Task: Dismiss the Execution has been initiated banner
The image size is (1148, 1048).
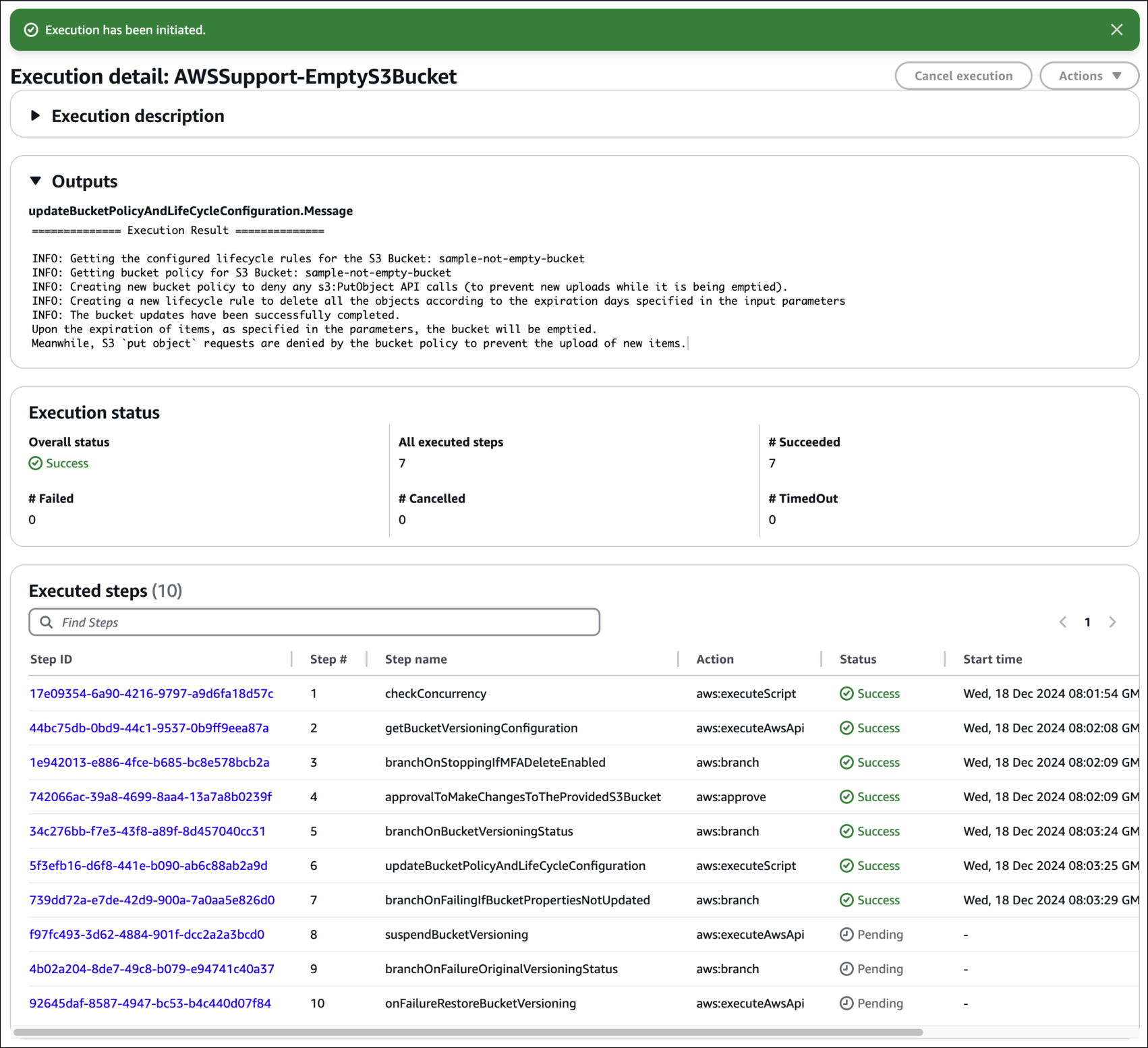Action: tap(1116, 30)
